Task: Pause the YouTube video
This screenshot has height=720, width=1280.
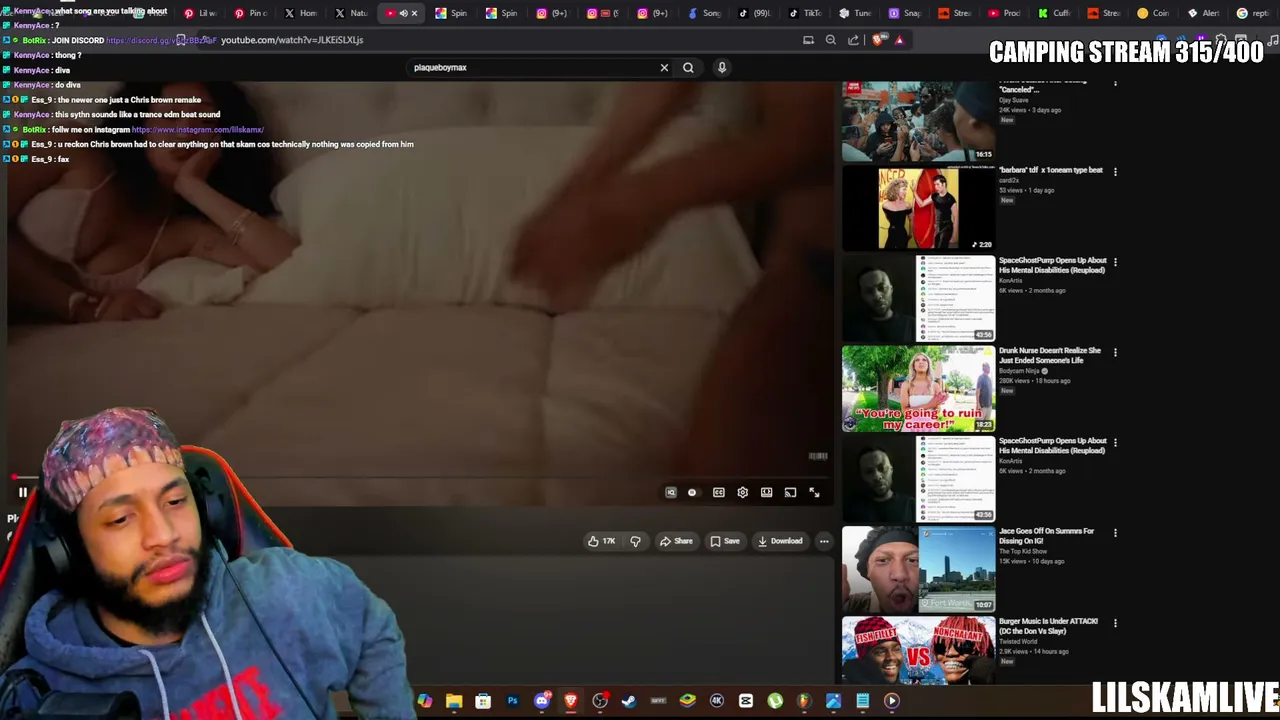Action: (x=22, y=492)
